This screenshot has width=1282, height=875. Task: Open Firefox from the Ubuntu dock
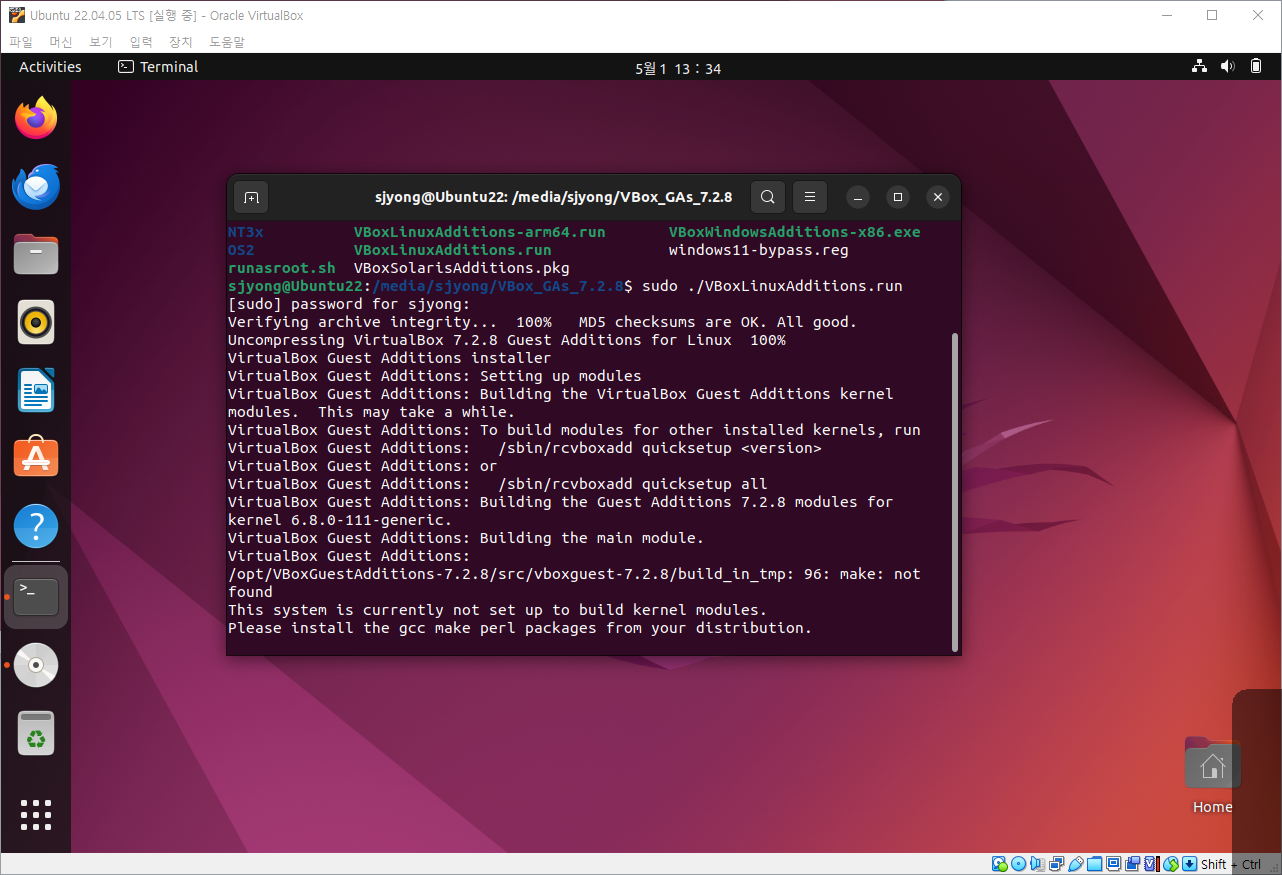click(36, 118)
